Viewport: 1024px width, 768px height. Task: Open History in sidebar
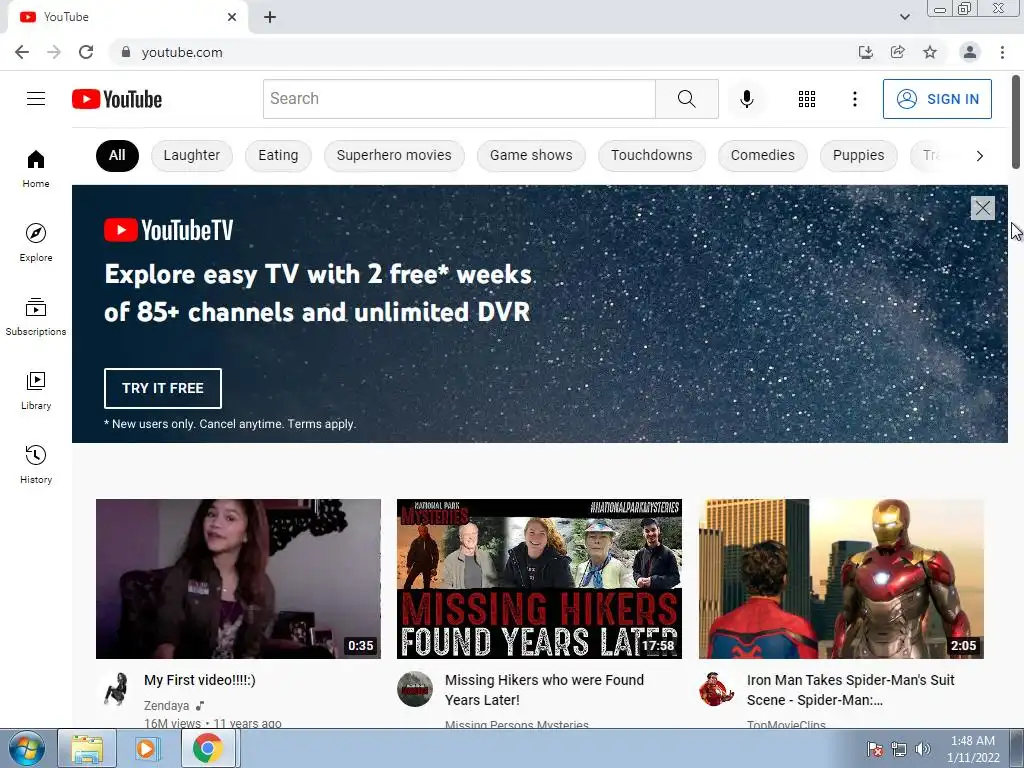coord(36,464)
